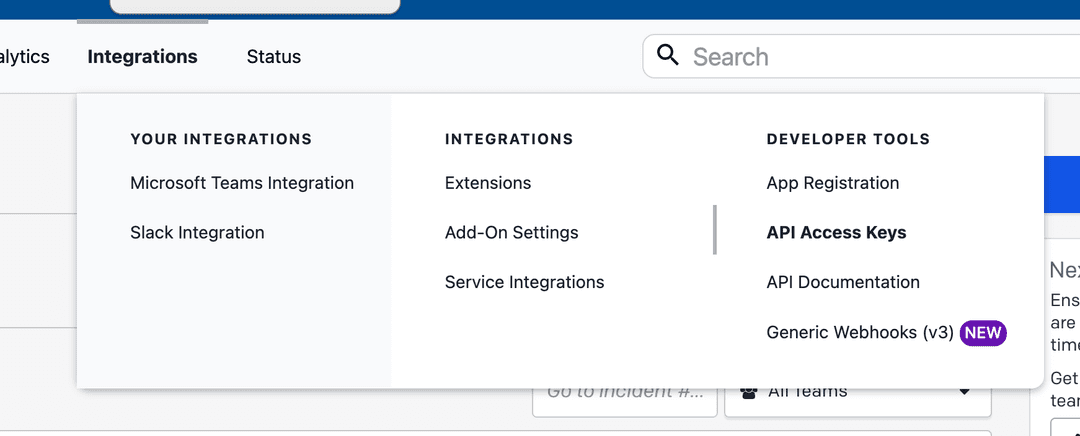Viewport: 1080px width, 436px height.
Task: Open Service Integrations
Action: pyautogui.click(x=524, y=283)
